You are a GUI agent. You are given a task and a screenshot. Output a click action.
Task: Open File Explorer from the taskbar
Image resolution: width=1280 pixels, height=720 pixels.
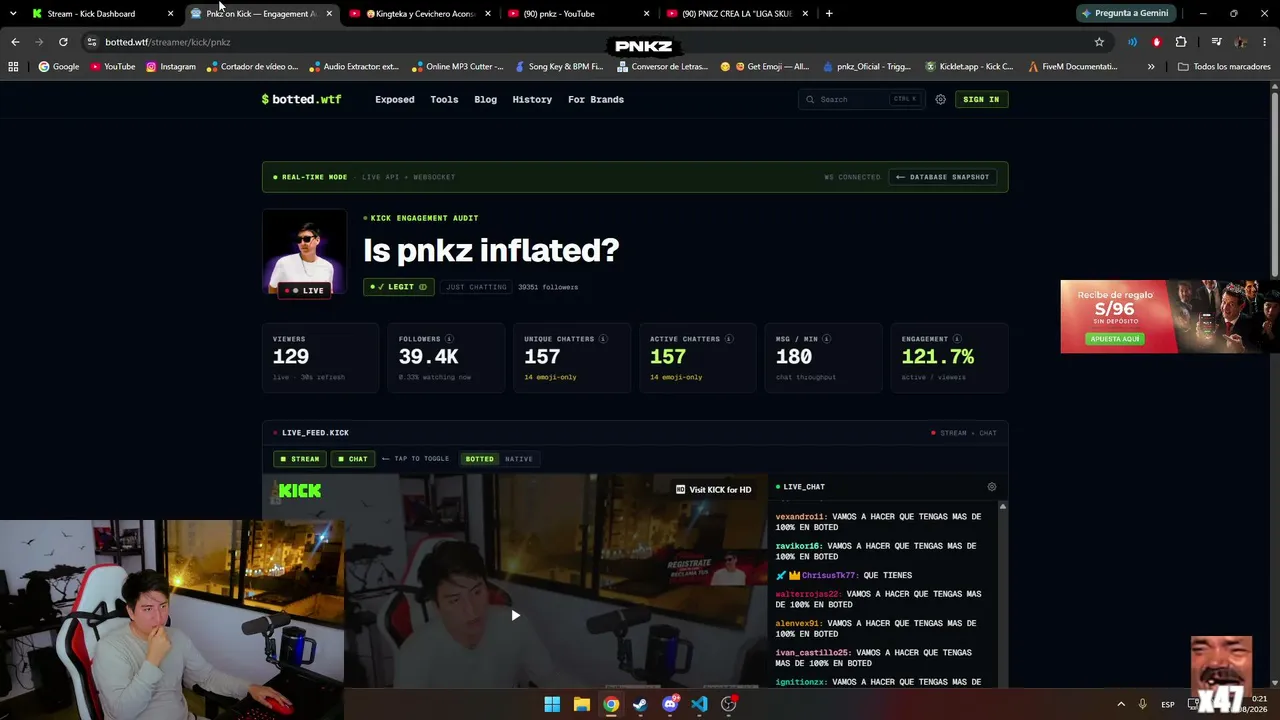click(x=582, y=705)
